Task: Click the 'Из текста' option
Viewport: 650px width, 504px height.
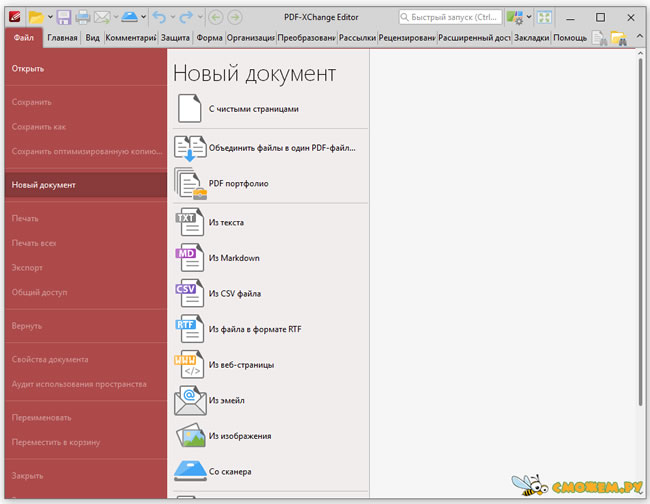Action: 226,222
